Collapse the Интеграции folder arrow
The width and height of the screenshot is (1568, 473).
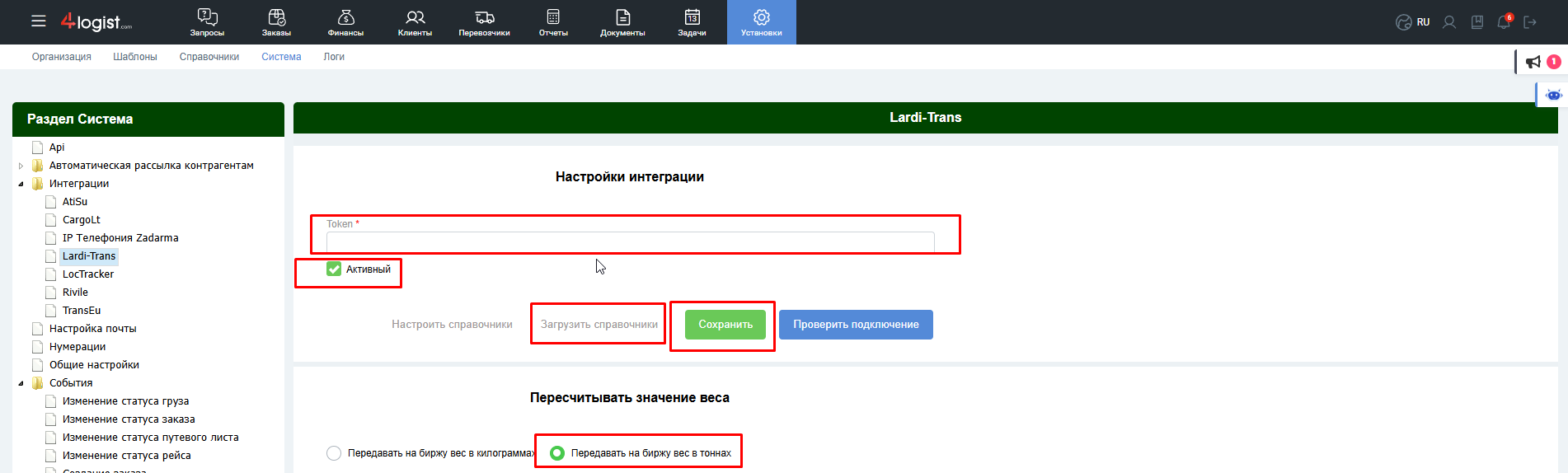pos(21,184)
